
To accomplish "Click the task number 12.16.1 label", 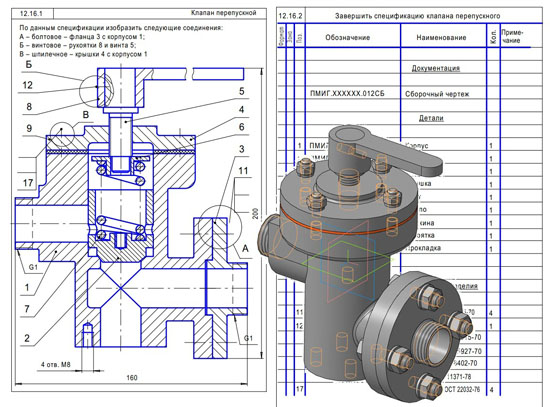I will pyautogui.click(x=31, y=13).
